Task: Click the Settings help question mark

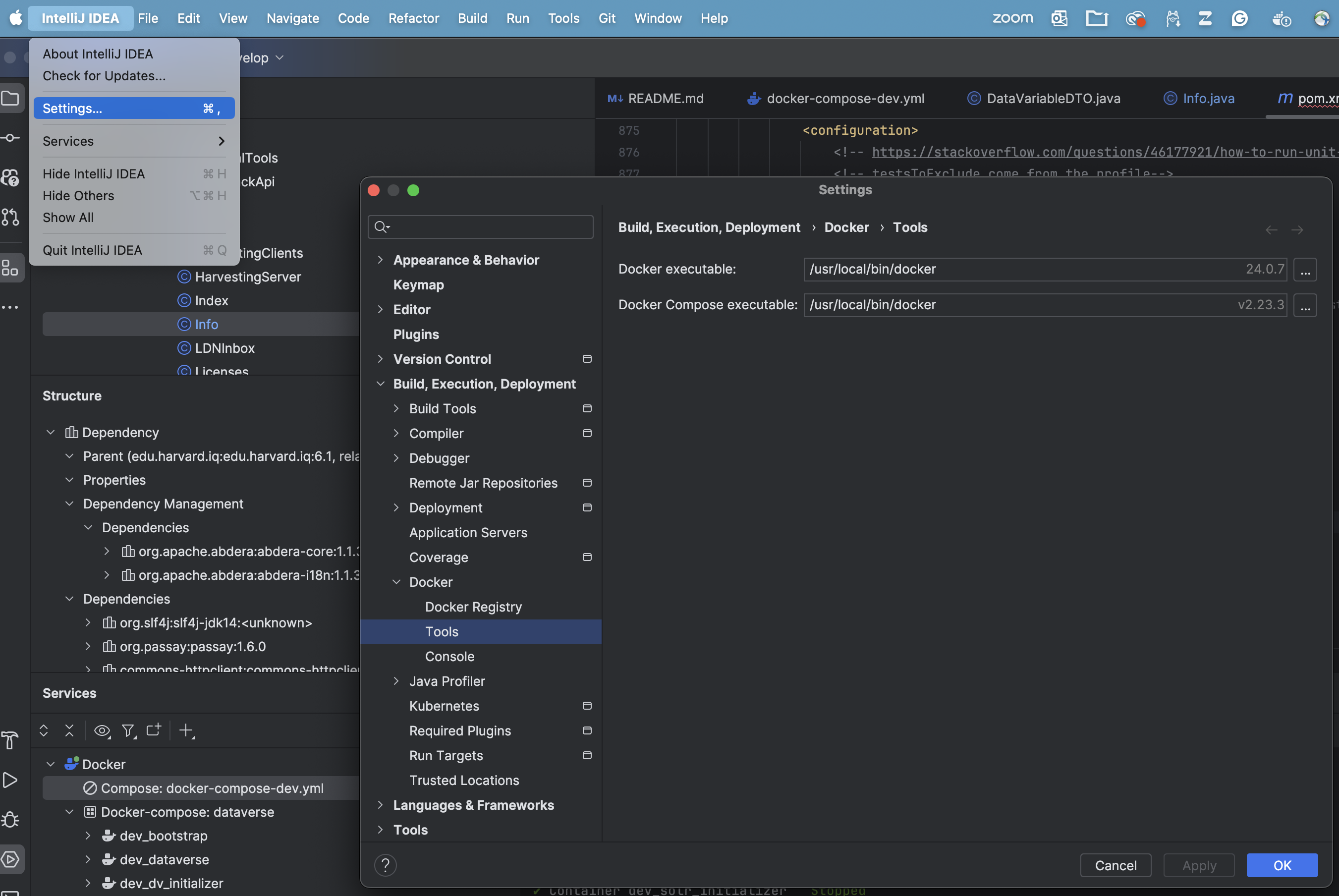Action: point(385,865)
